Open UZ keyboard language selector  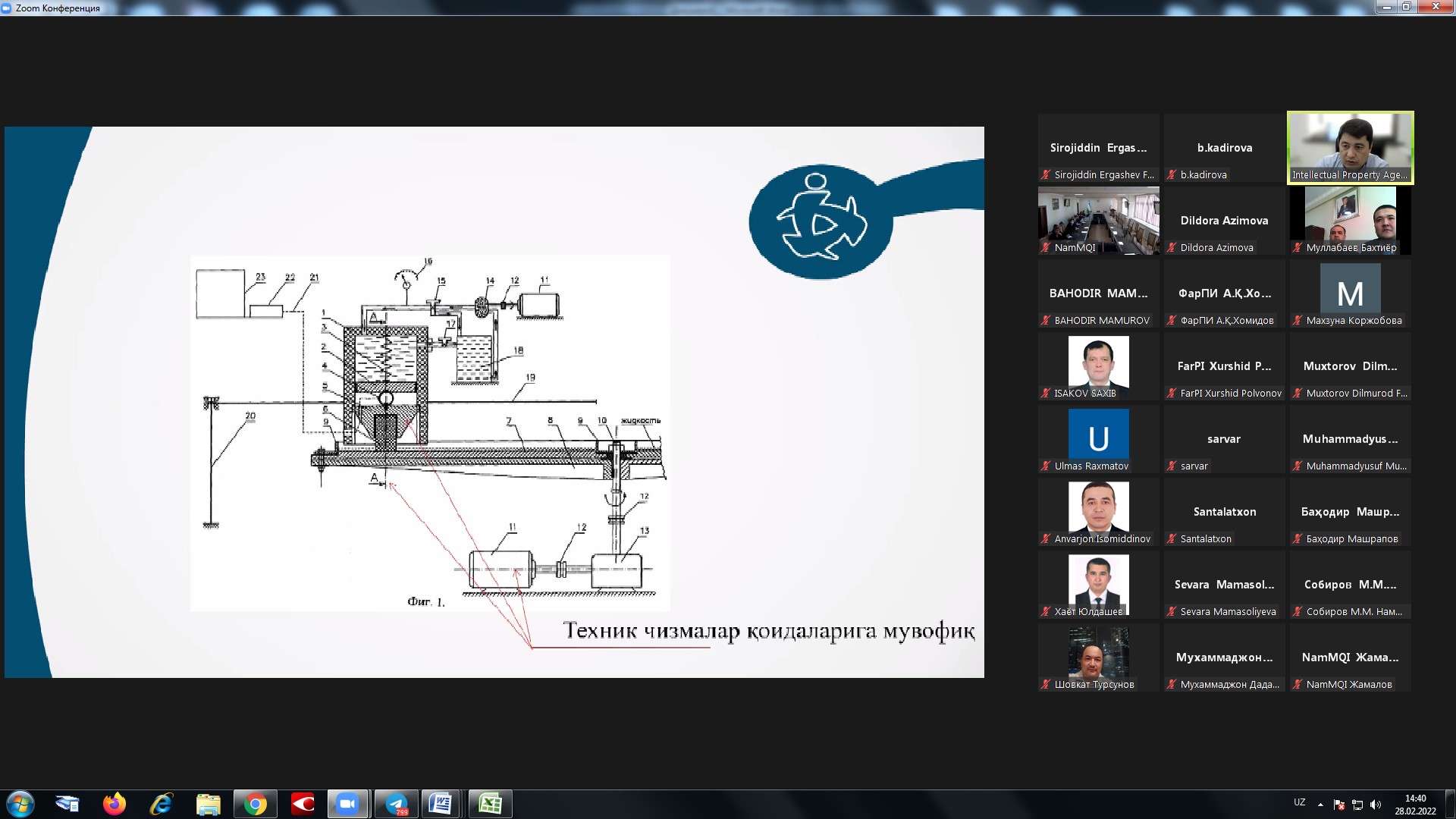[x=1299, y=802]
